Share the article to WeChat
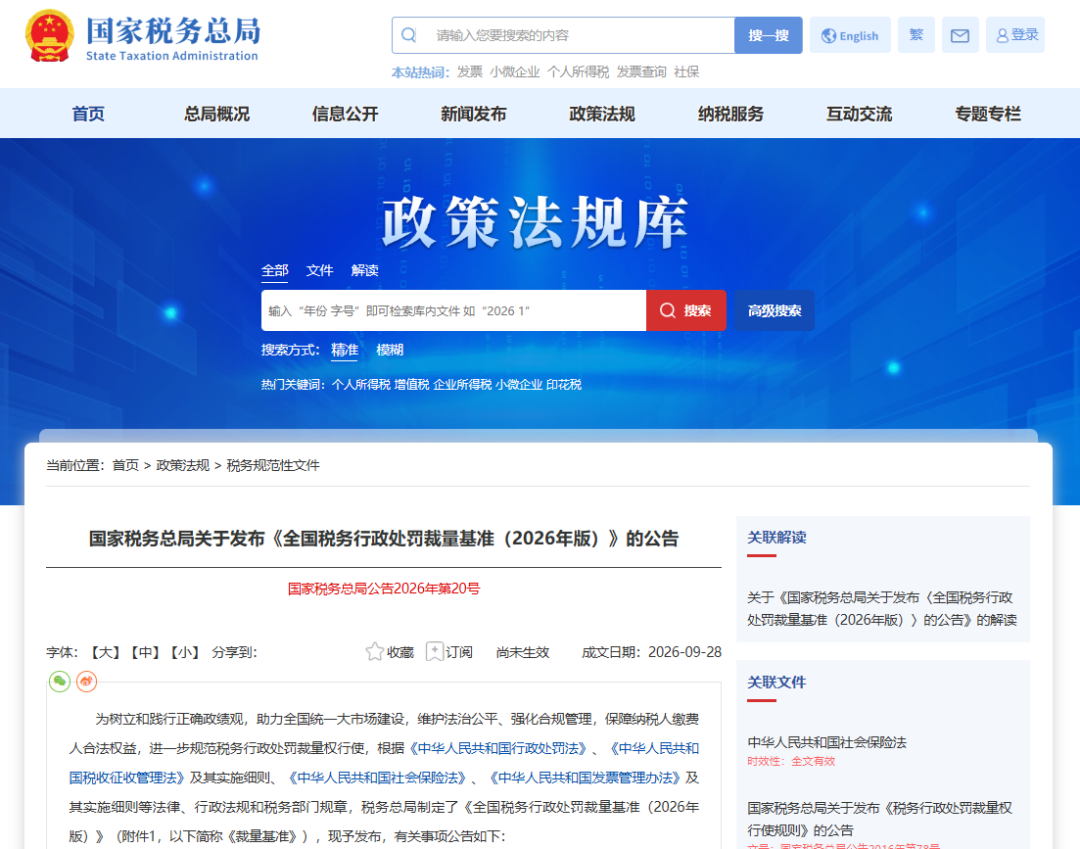Image resolution: width=1080 pixels, height=849 pixels. click(60, 681)
